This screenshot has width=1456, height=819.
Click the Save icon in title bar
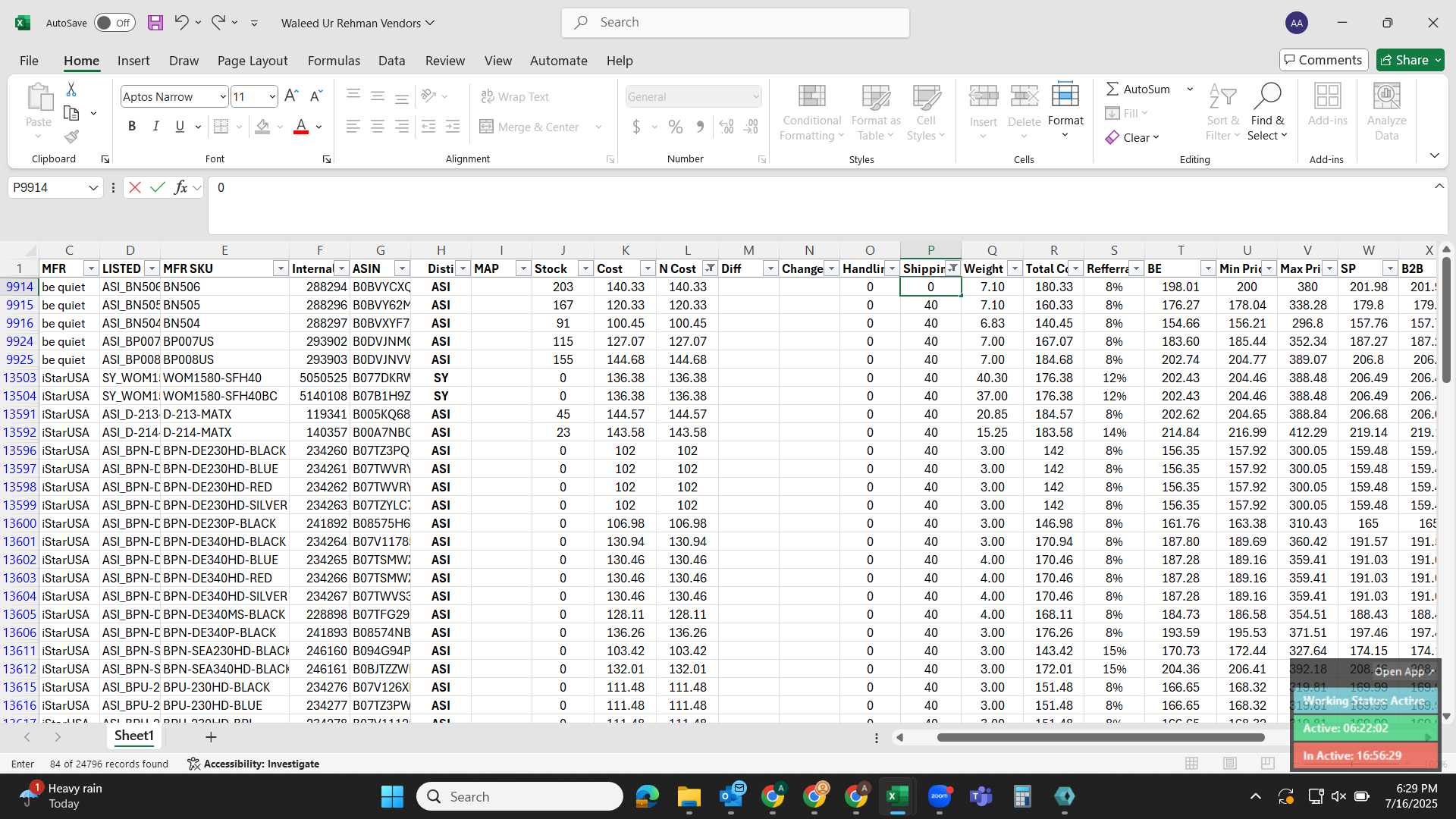(x=155, y=23)
